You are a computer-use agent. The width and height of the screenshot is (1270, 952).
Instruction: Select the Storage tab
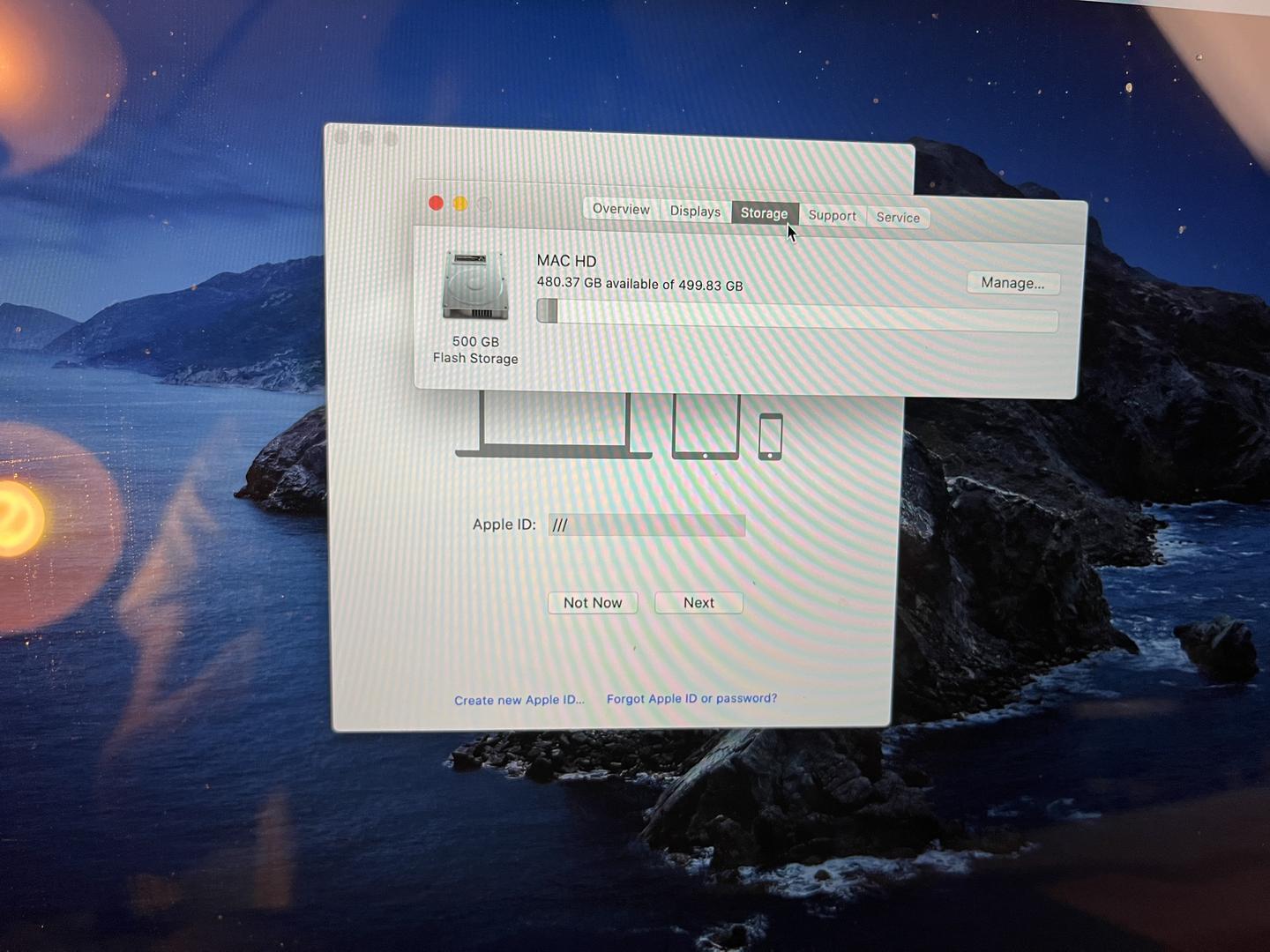coord(765,213)
